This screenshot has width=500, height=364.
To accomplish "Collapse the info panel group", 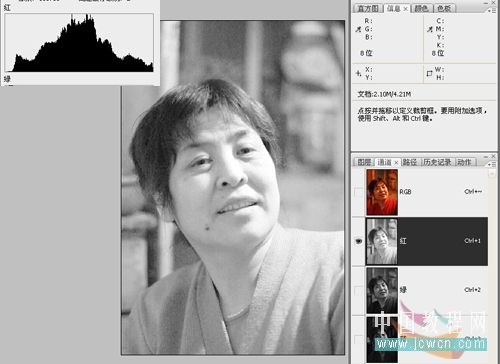I will click(485, 2).
